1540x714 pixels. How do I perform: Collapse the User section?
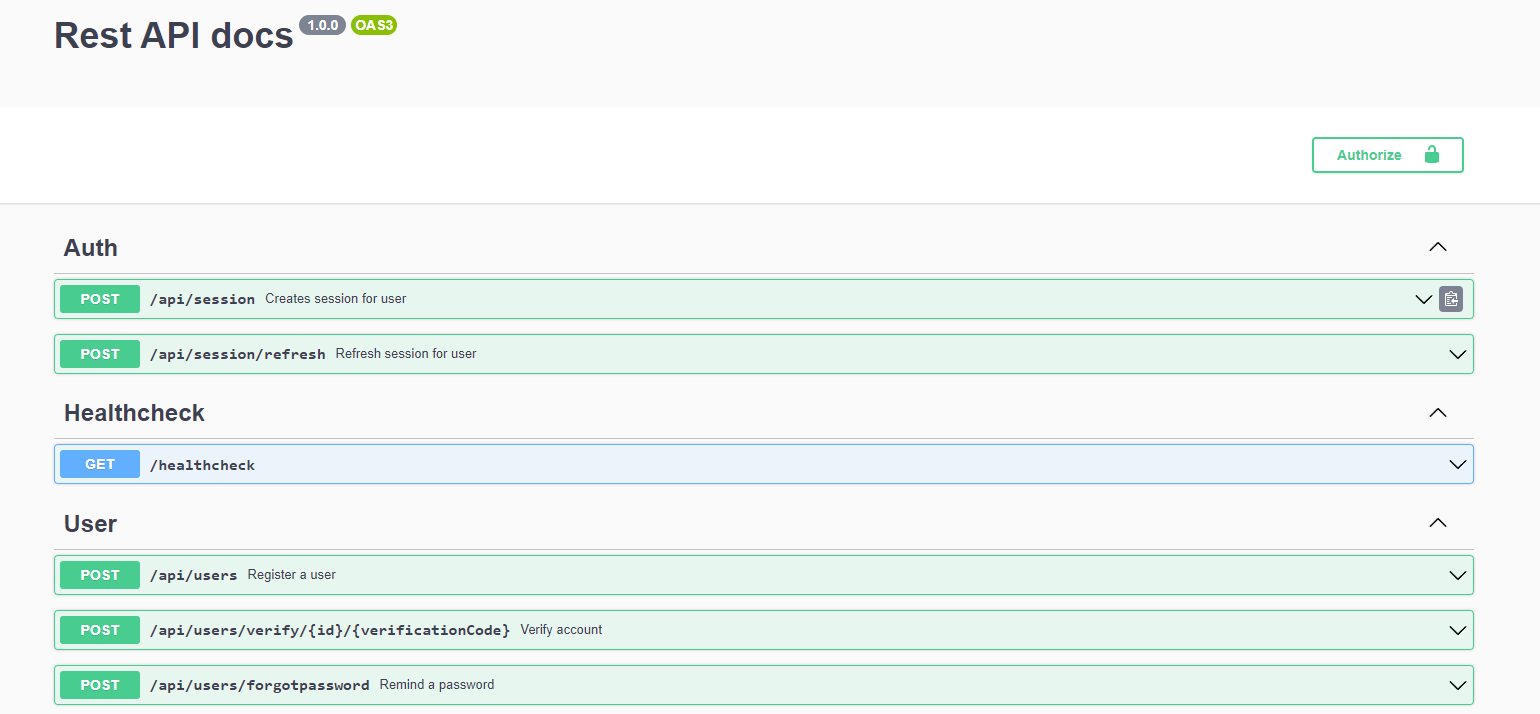1437,523
